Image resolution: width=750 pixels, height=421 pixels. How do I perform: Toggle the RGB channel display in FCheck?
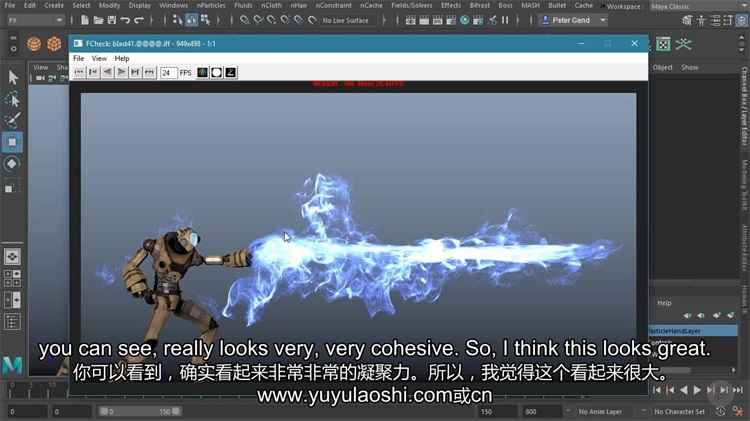coord(202,72)
